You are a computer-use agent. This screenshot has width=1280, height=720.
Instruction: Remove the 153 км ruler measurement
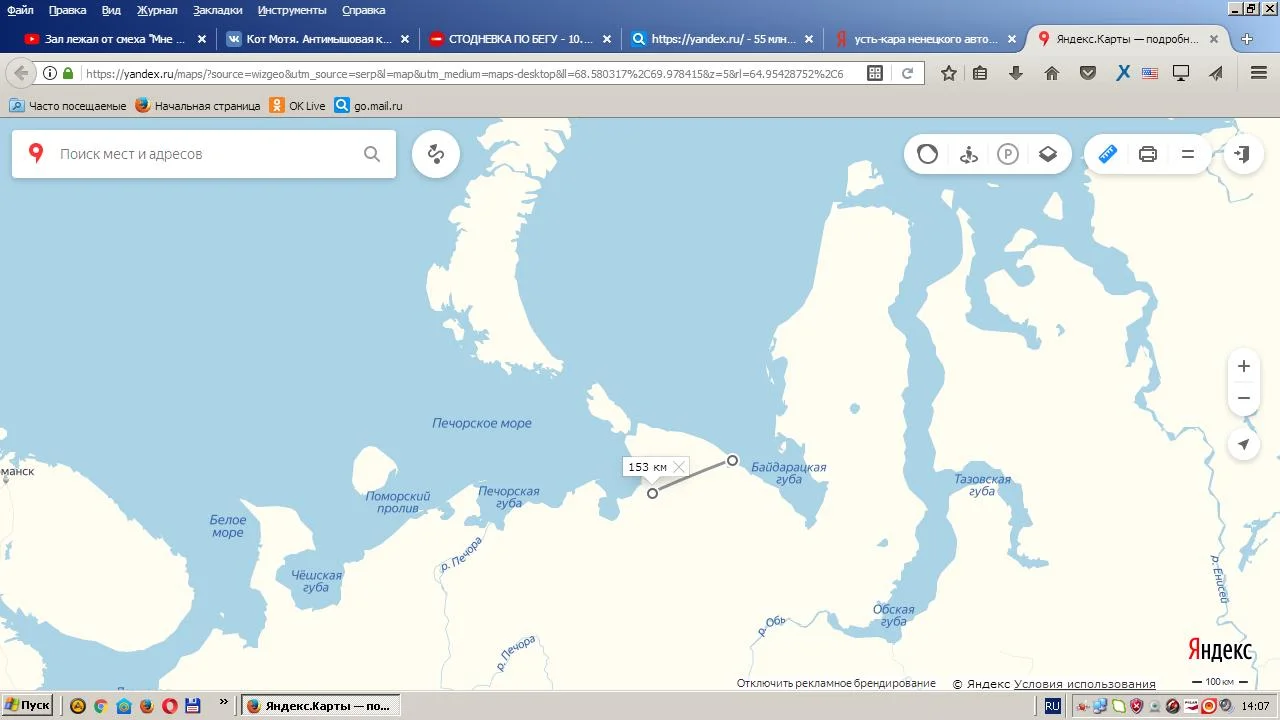(x=679, y=467)
